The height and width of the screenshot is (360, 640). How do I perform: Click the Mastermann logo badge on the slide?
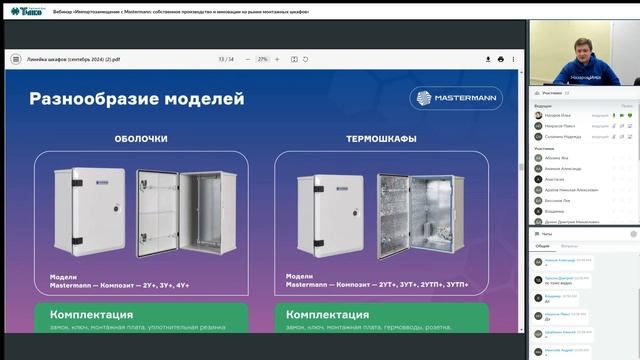(x=456, y=98)
